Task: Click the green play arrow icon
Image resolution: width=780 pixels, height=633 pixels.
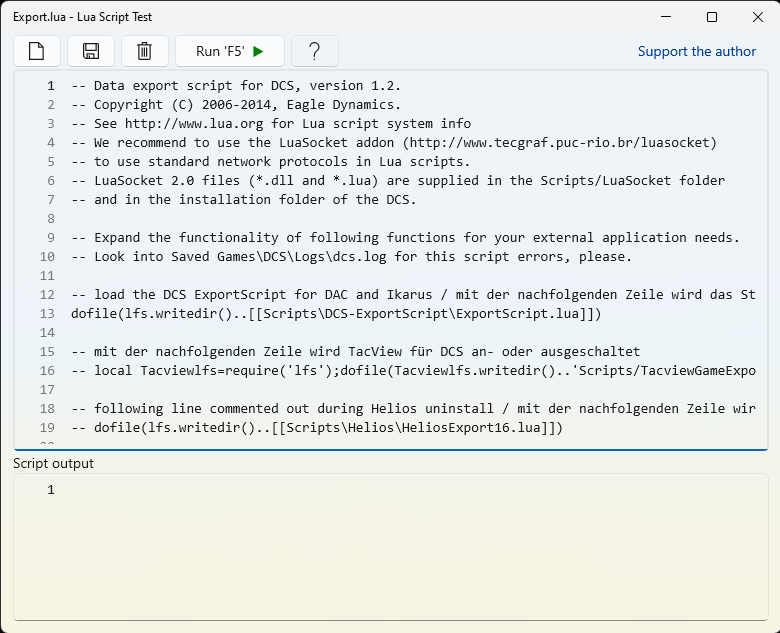Action: [x=258, y=51]
